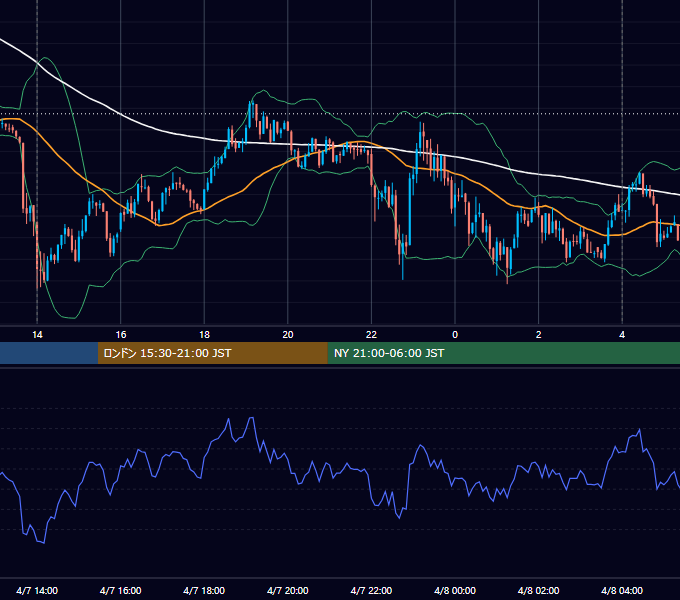
Task: Click the 16 hour label on price chart axis
Action: coord(121,335)
